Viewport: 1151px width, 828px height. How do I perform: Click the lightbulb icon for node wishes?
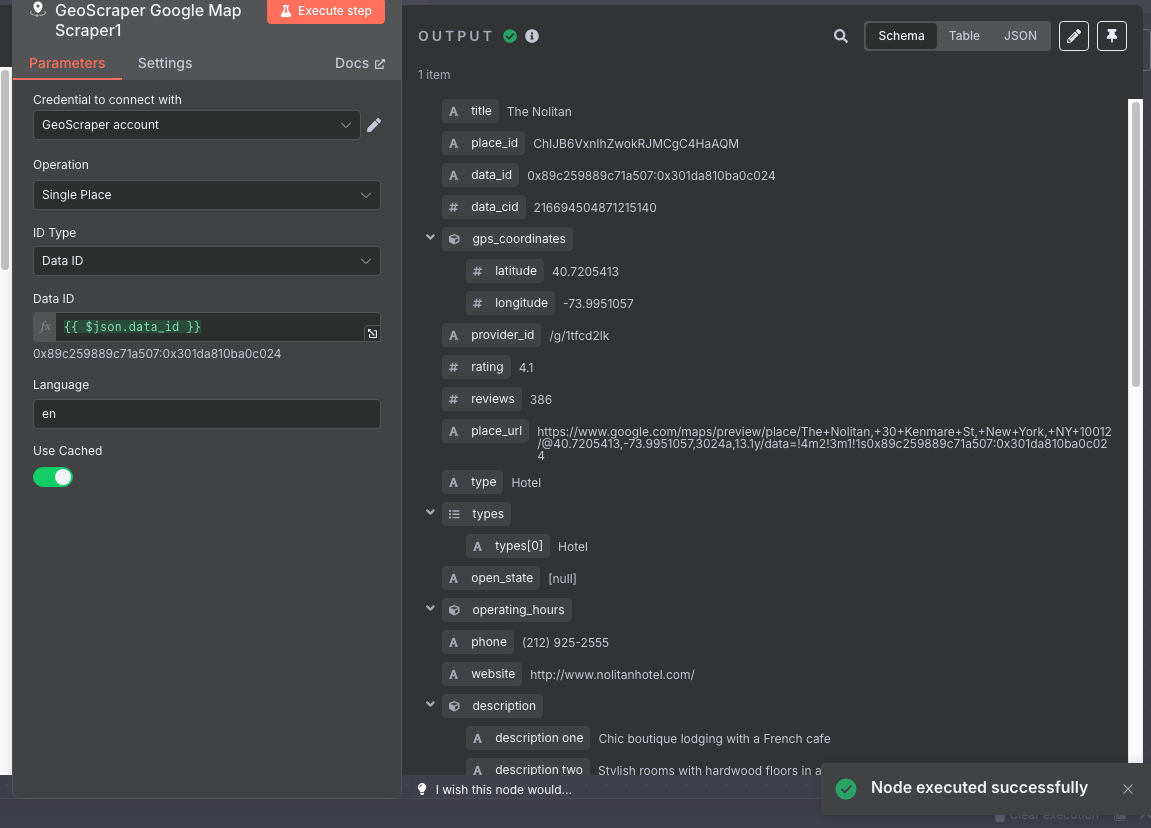coord(422,789)
